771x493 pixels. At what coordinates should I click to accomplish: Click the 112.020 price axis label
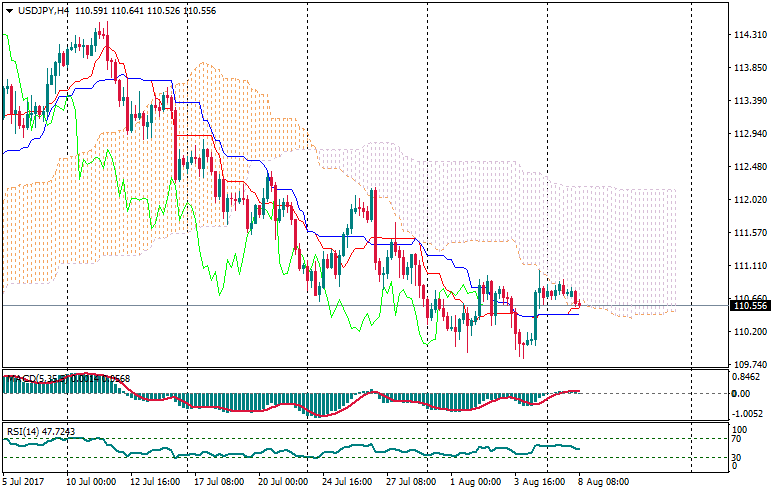(748, 200)
